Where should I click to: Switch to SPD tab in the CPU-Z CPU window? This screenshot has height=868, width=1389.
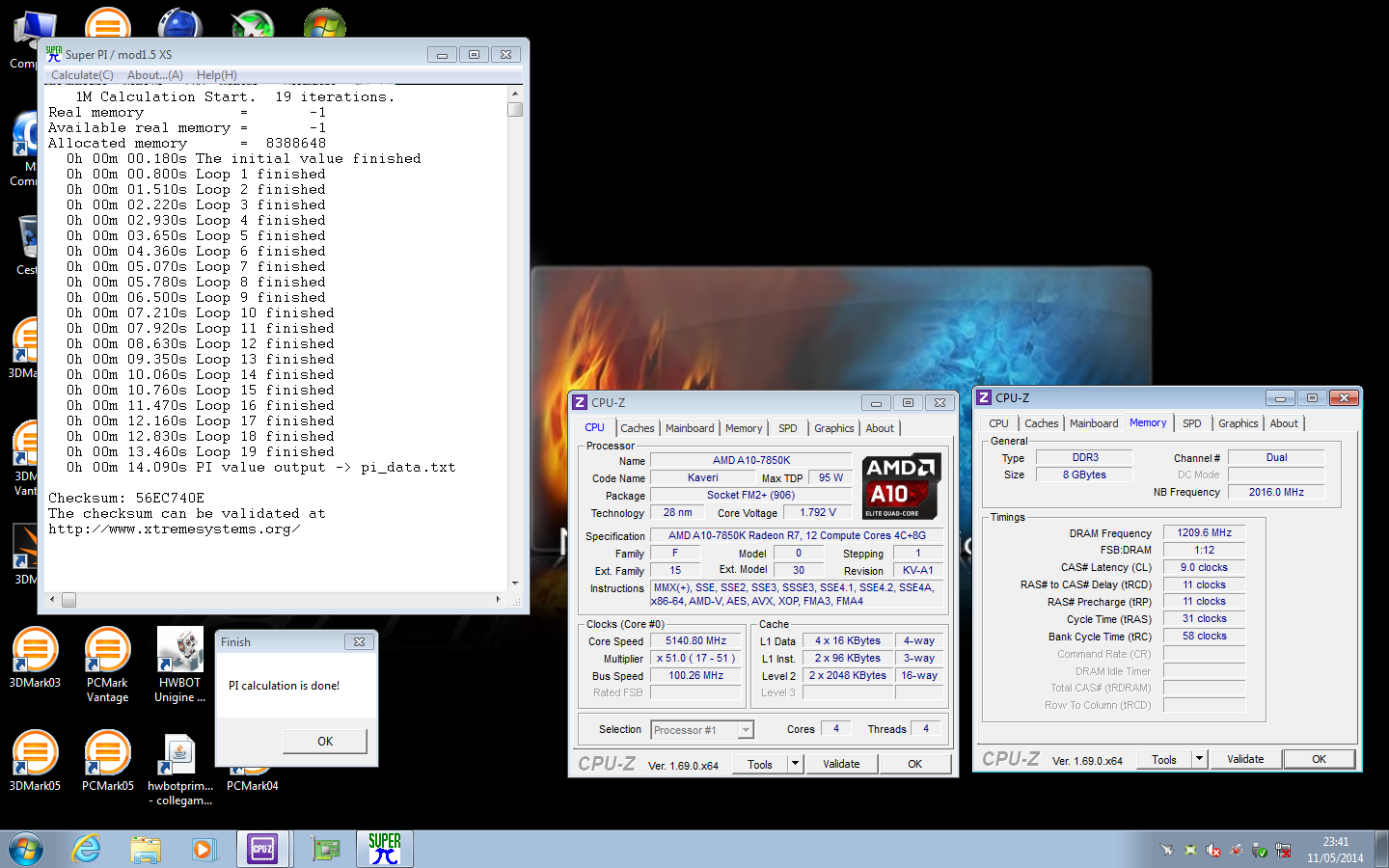tap(788, 428)
